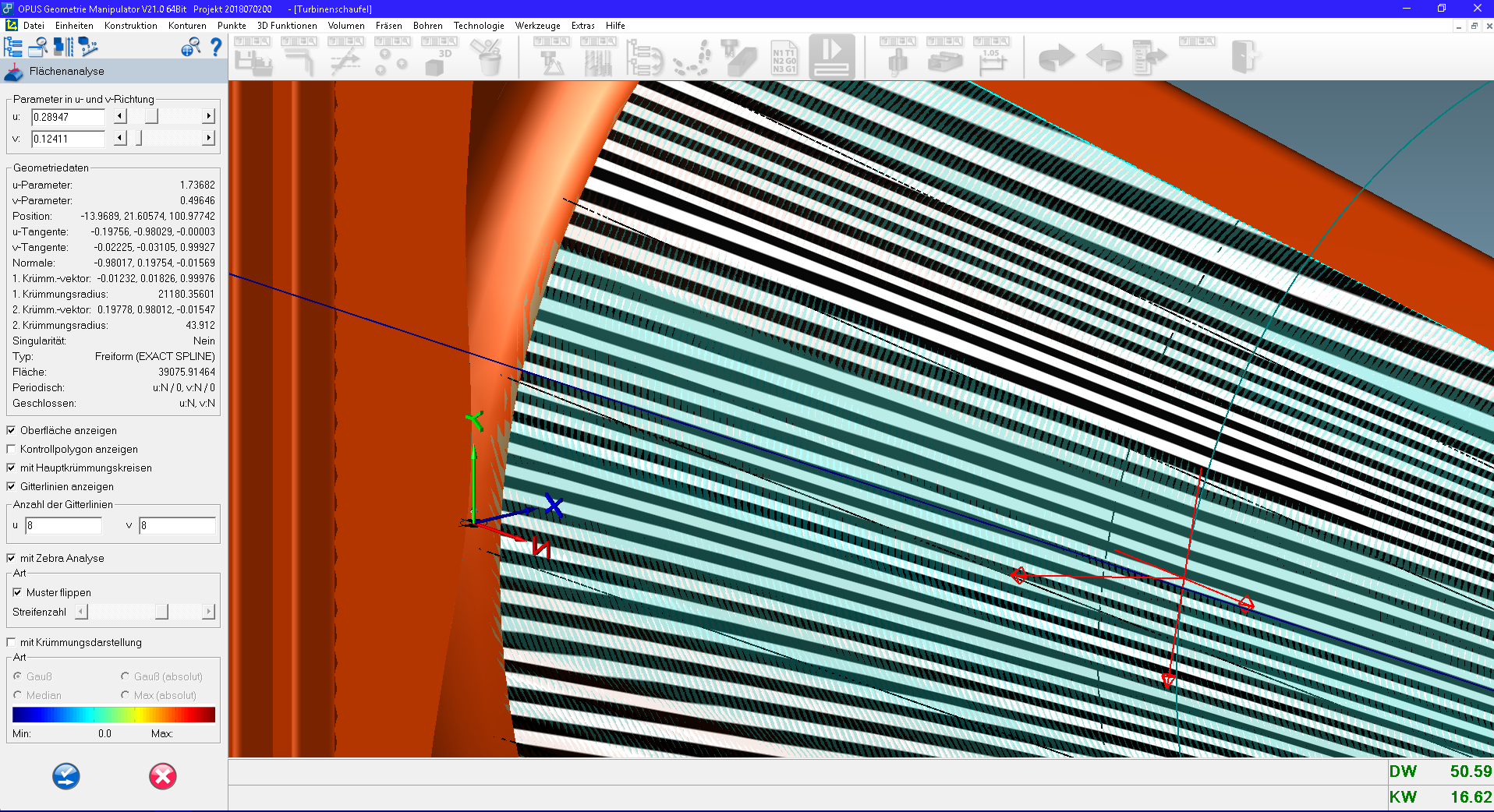Viewport: 1494px width, 812px height.
Task: Open the Werkzeuge menu
Action: 538,26
